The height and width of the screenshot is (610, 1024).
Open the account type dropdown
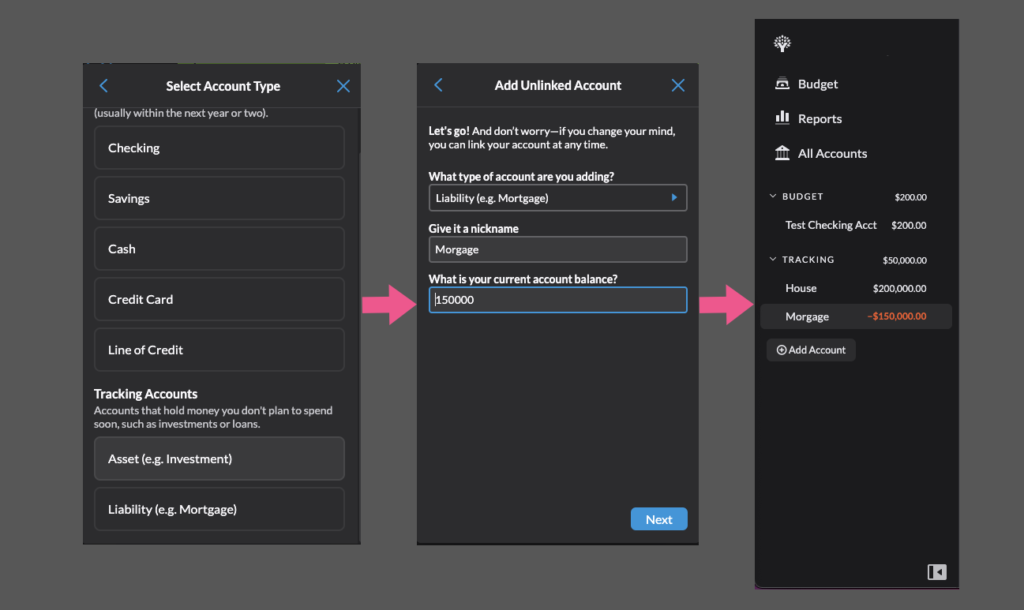(x=557, y=198)
